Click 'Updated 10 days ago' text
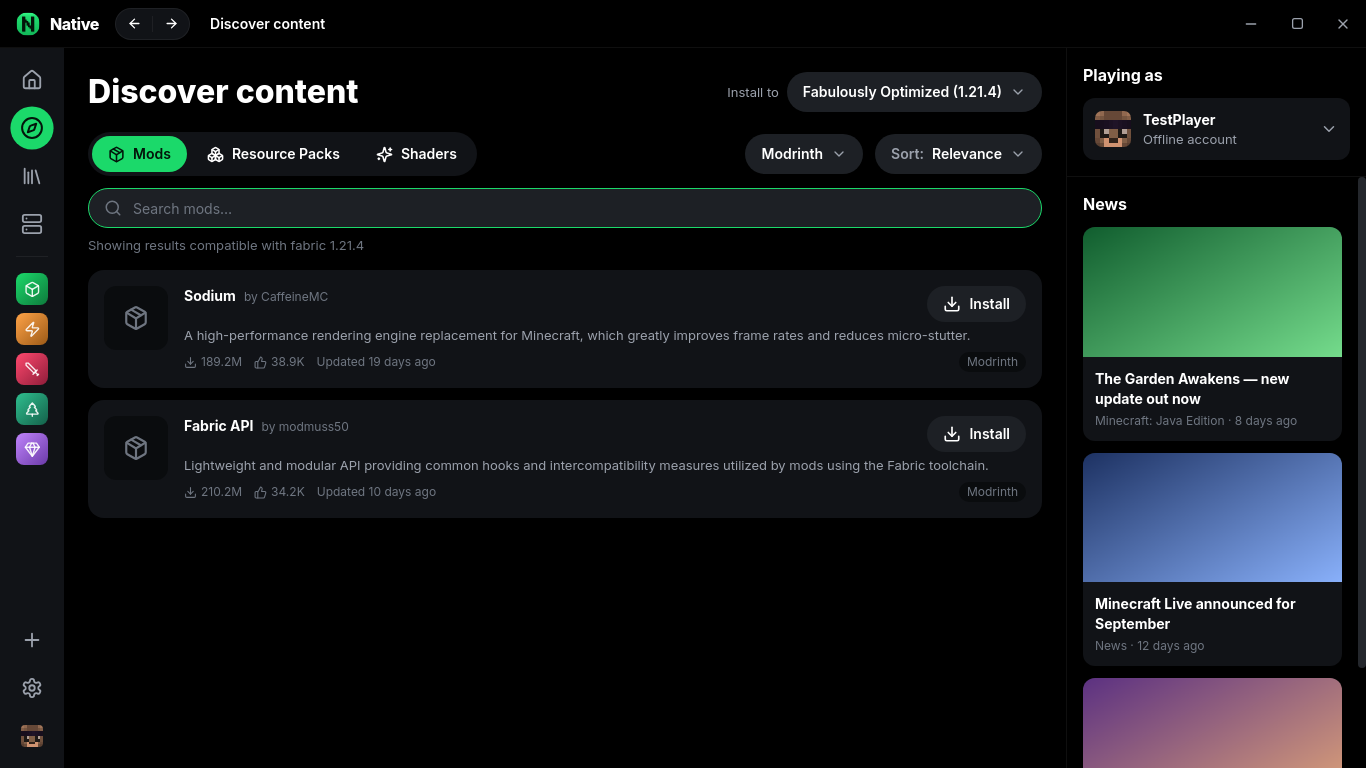The height and width of the screenshot is (768, 1366). click(376, 492)
